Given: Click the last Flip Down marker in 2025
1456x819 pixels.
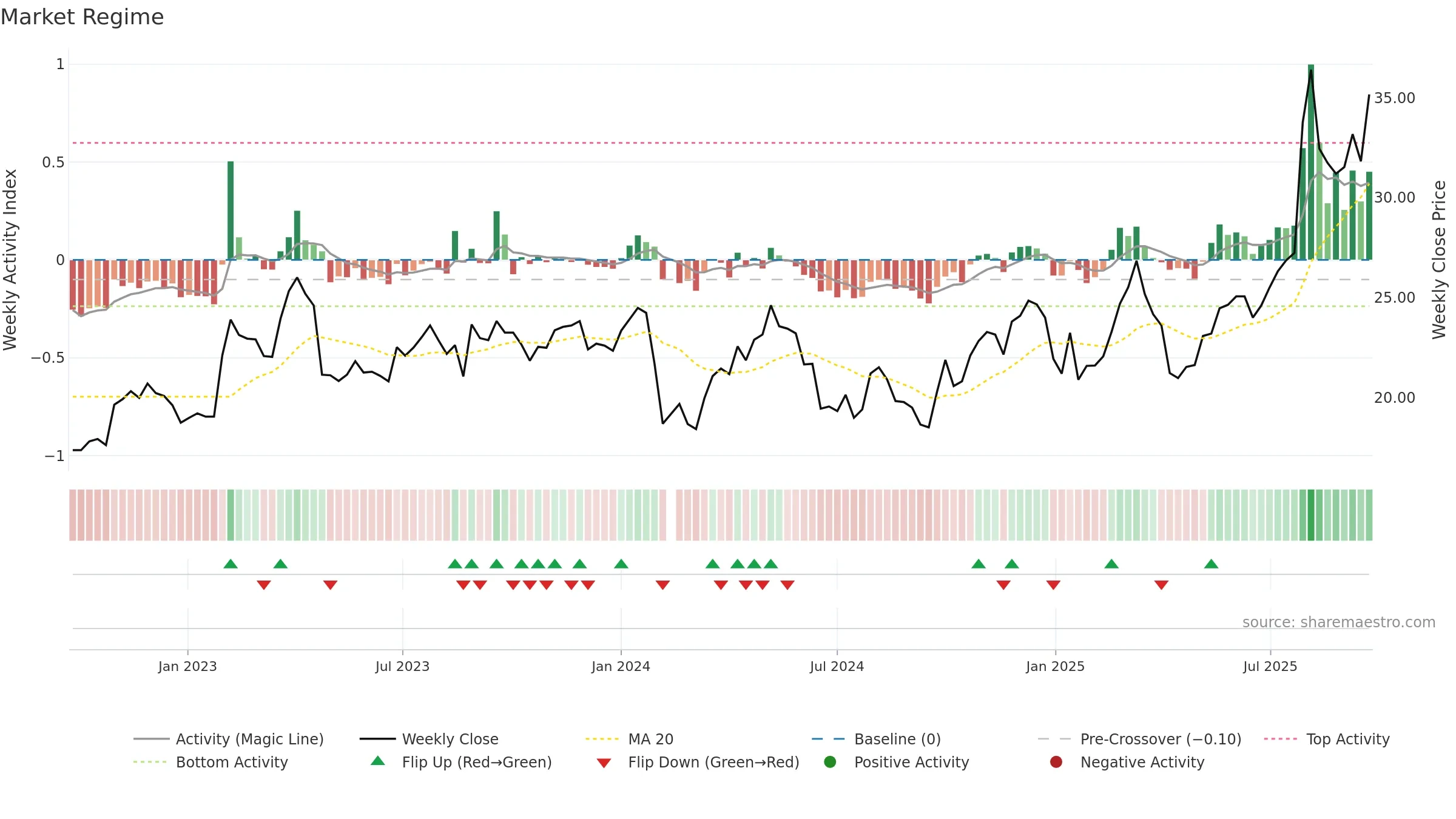Looking at the screenshot, I should [x=1161, y=585].
